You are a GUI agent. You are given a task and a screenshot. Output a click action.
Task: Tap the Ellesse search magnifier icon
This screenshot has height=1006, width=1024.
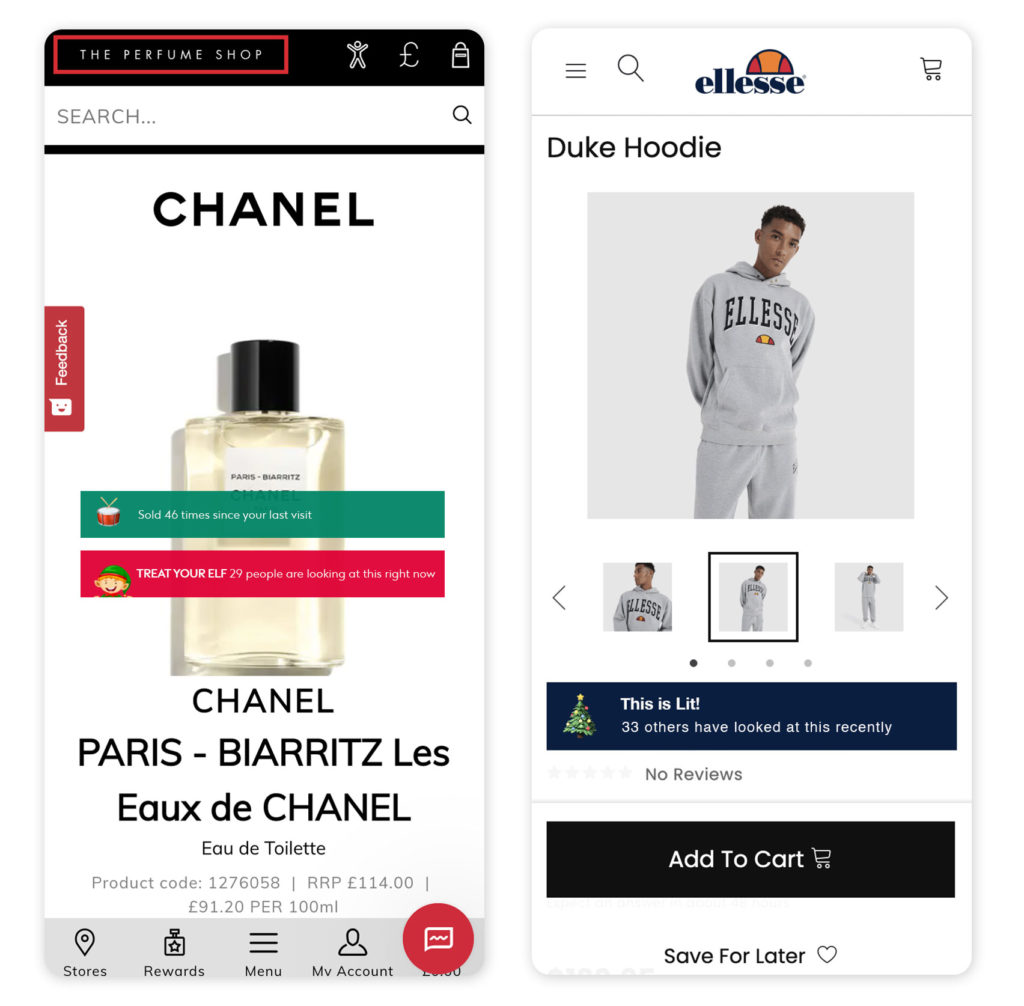coord(630,68)
